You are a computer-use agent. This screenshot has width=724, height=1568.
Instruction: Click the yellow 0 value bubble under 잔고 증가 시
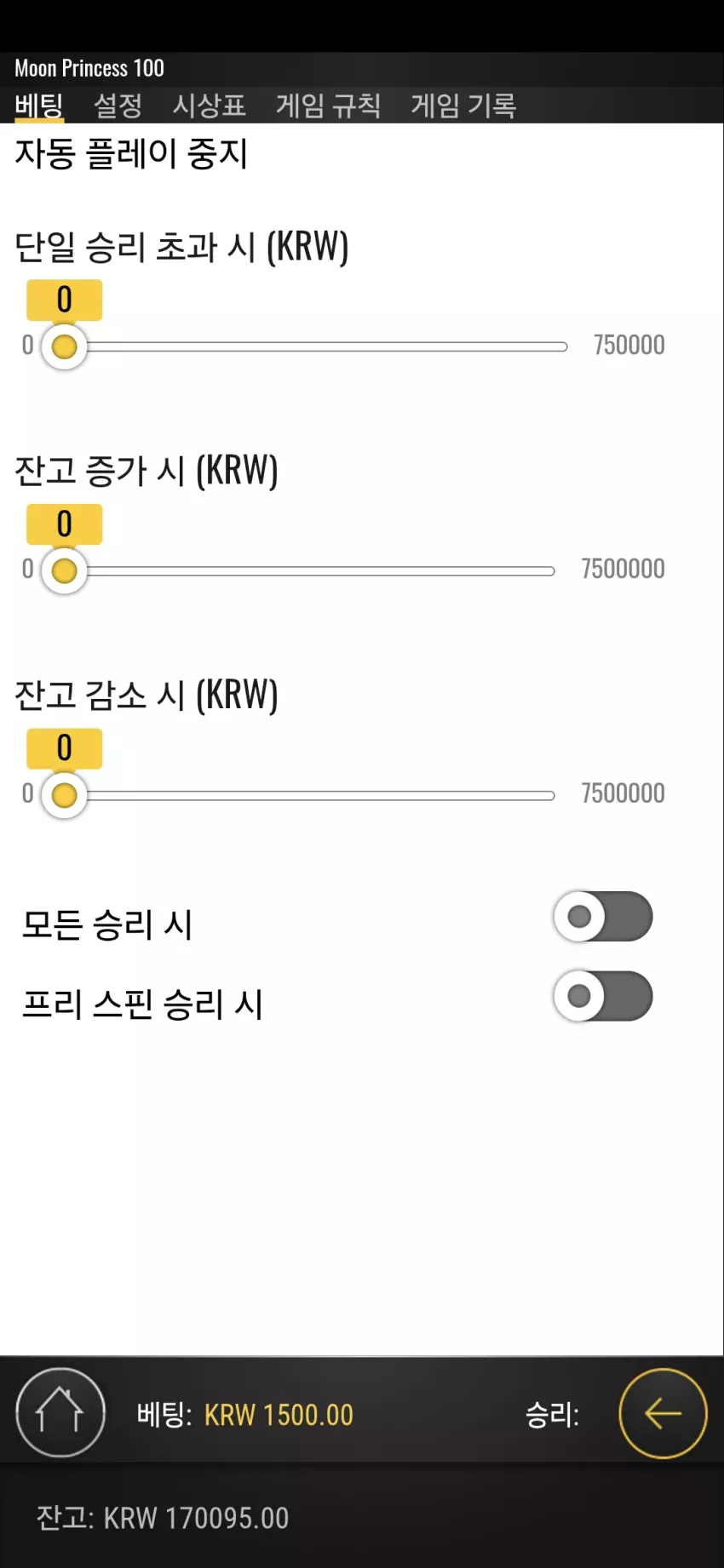tap(65, 524)
